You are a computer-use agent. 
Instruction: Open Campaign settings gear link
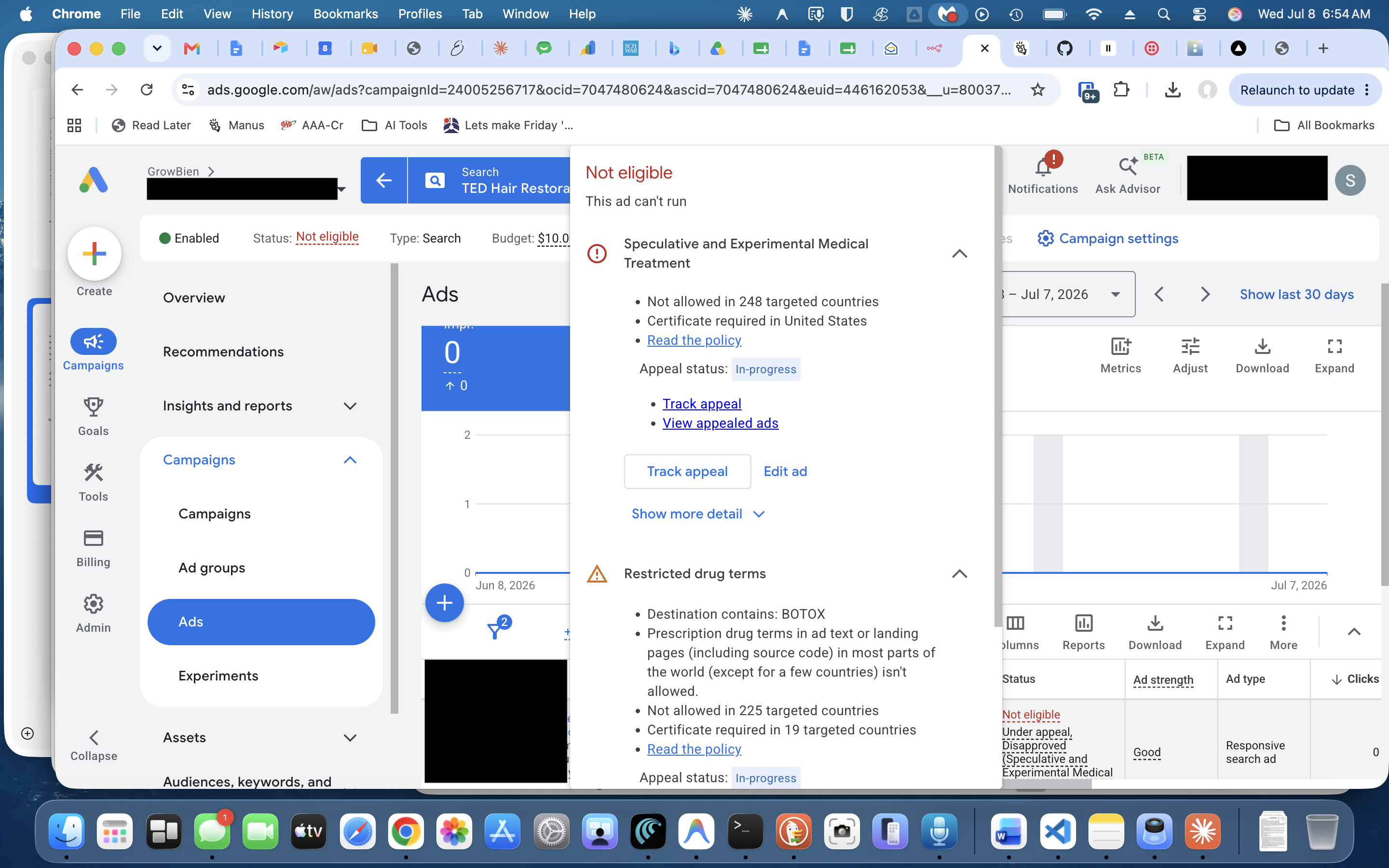tap(1108, 238)
